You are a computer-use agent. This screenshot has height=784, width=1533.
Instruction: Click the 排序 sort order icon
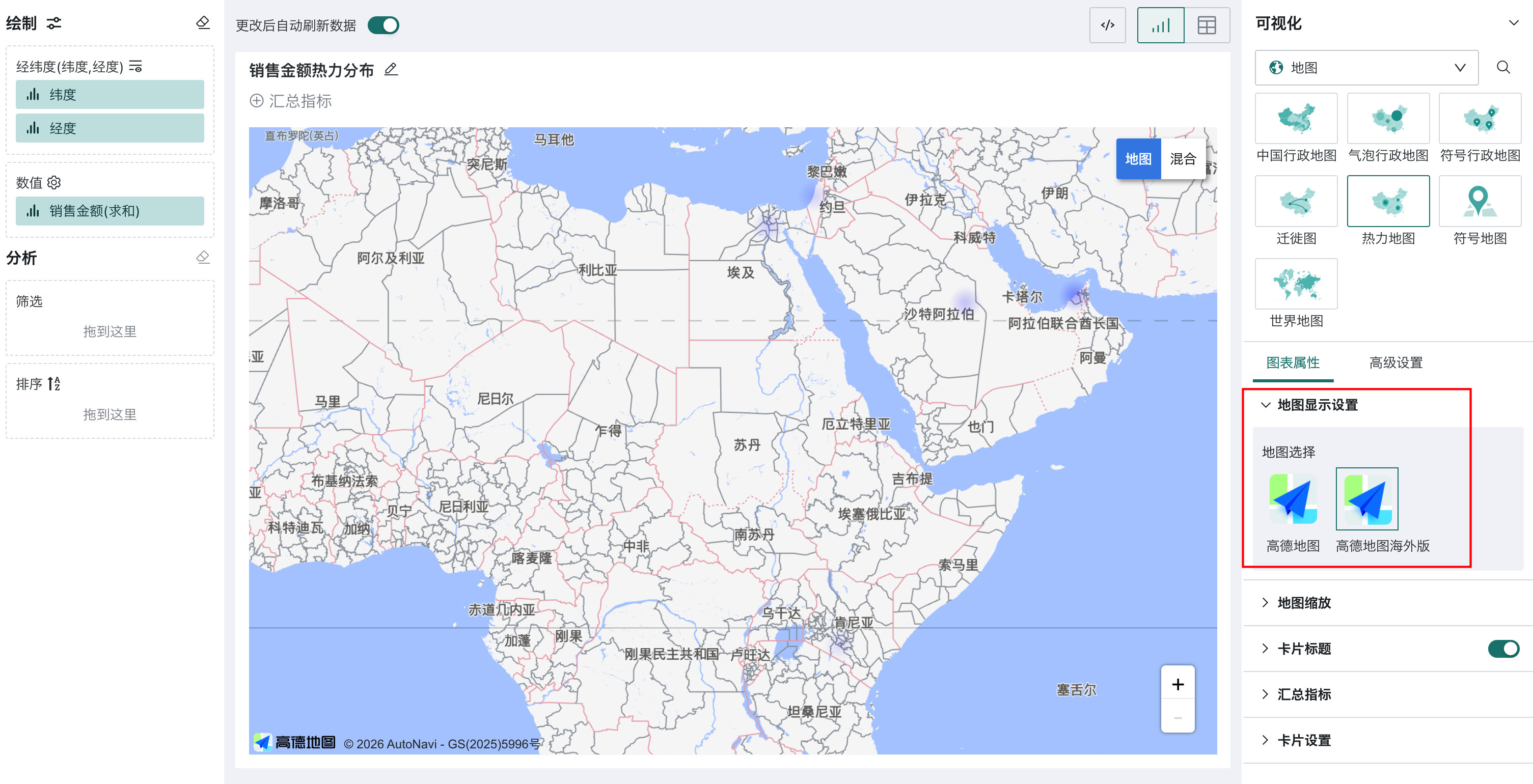pyautogui.click(x=54, y=383)
